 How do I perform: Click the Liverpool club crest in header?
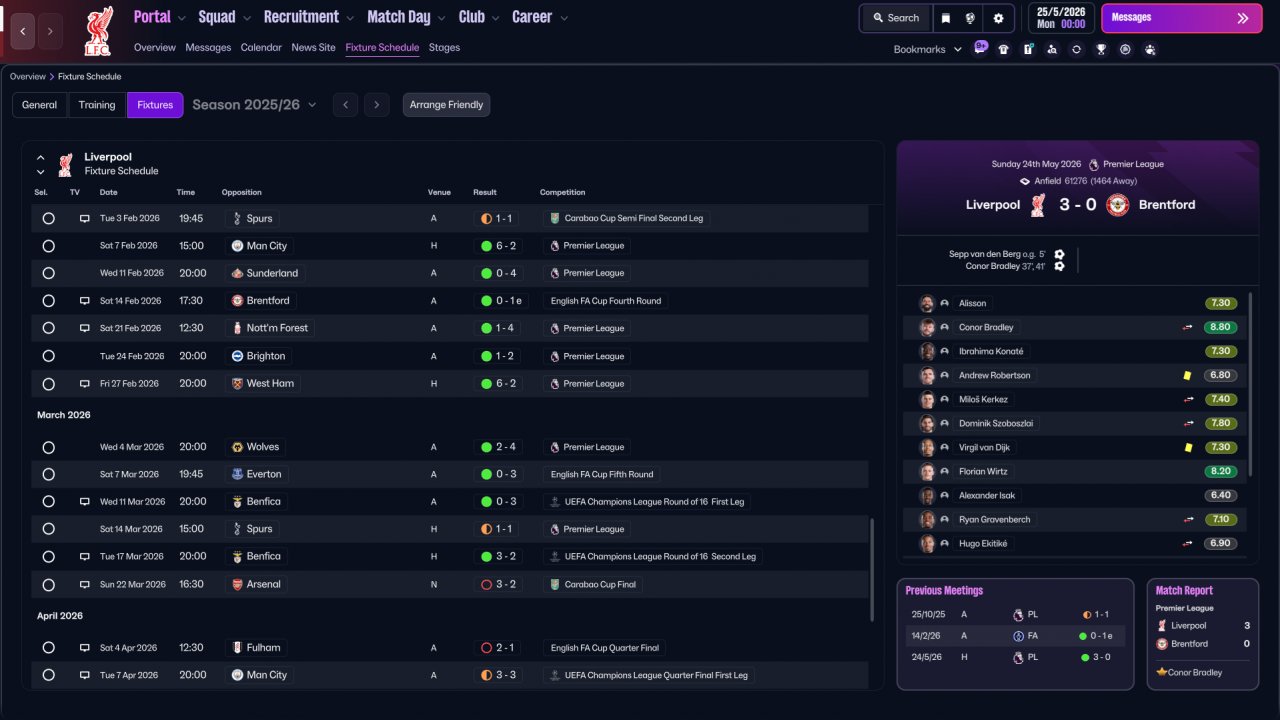pyautogui.click(x=98, y=31)
